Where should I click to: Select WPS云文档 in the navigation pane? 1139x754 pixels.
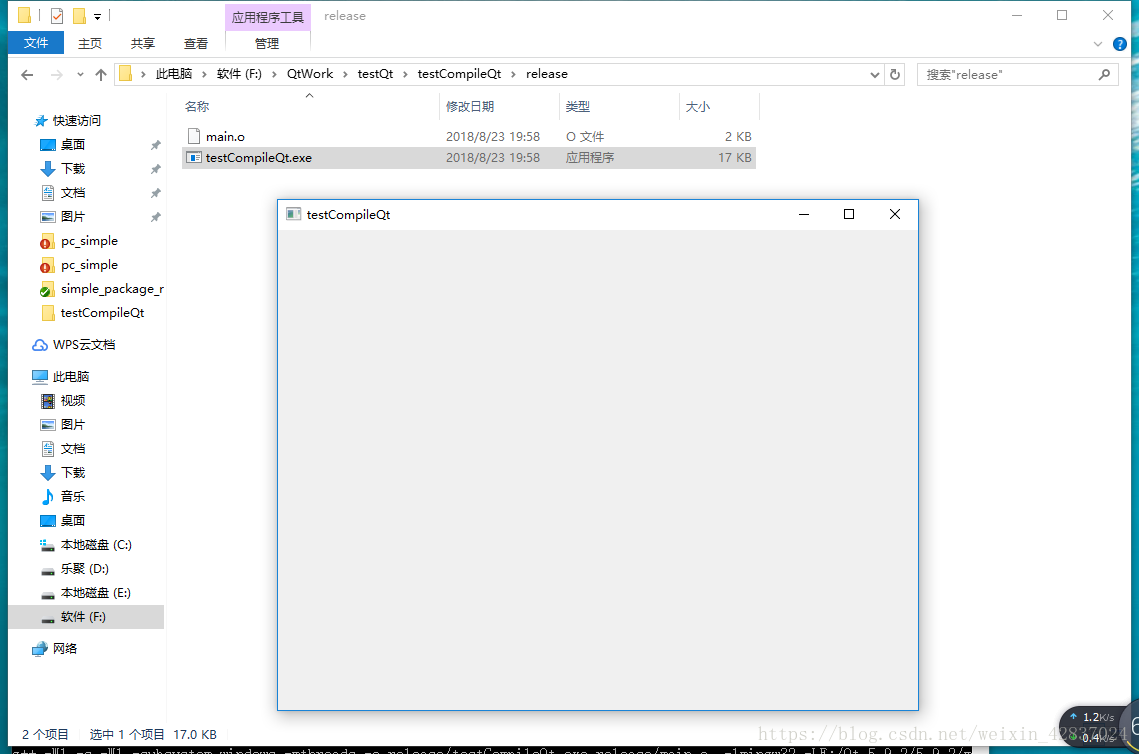click(x=84, y=345)
